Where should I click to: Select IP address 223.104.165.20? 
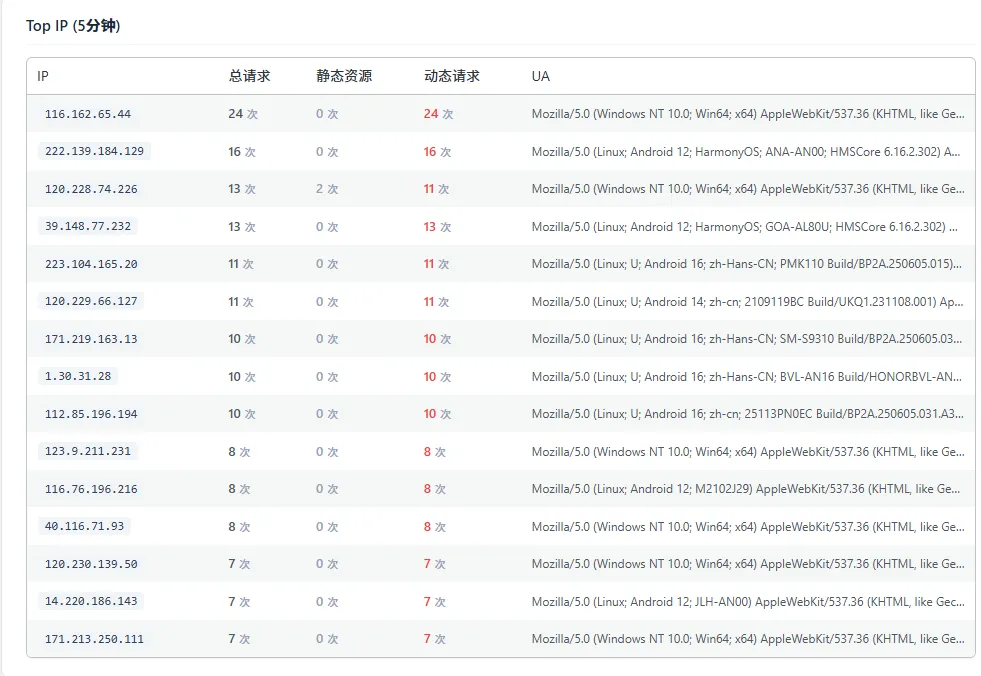(x=91, y=264)
